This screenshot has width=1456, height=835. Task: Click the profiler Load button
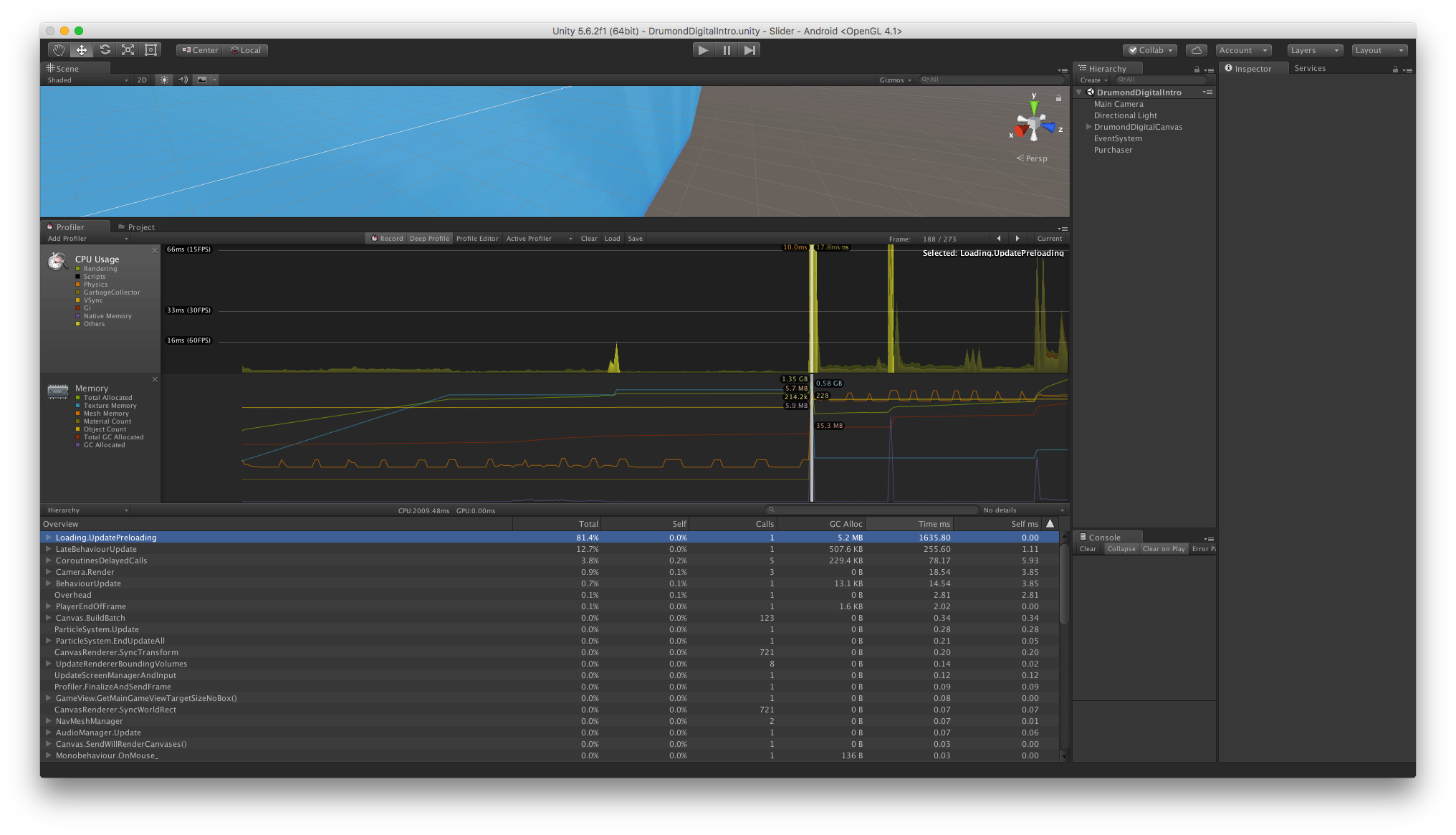pos(612,239)
